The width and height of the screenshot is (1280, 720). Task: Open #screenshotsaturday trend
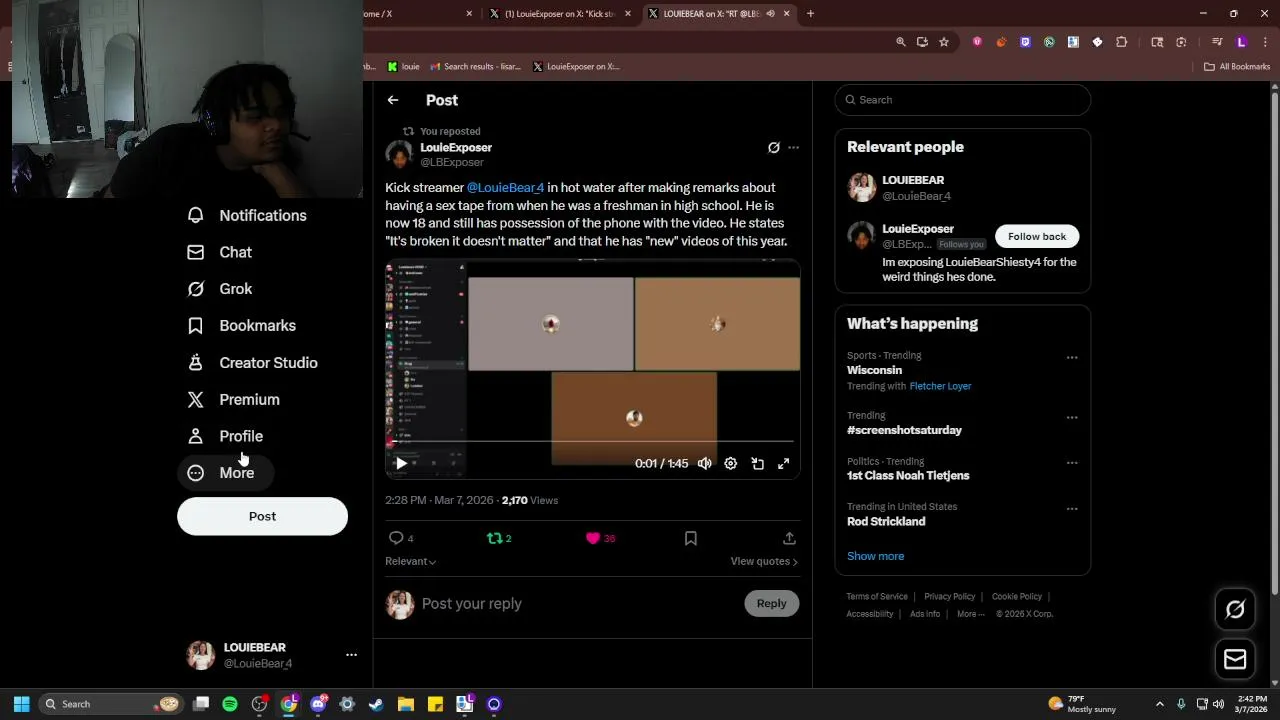click(904, 430)
